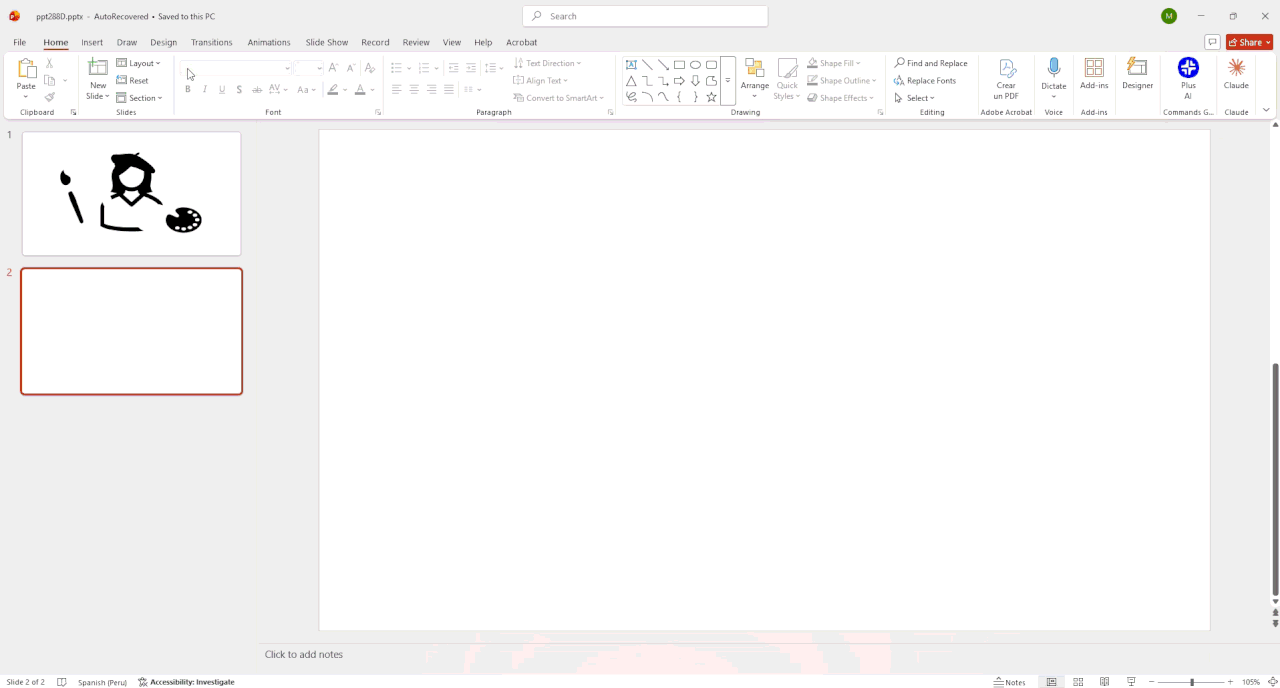The height and width of the screenshot is (688, 1280).
Task: Fit slide to current window icon
Action: click(1272, 682)
